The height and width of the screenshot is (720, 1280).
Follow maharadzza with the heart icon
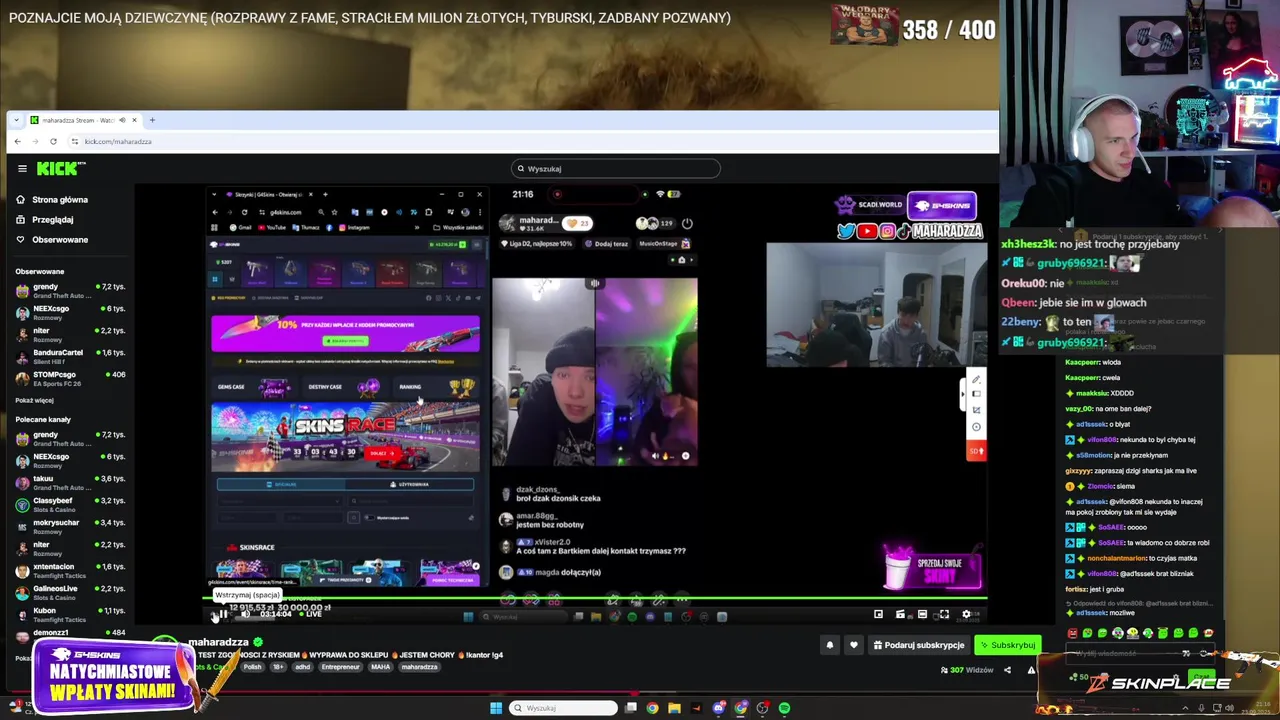coord(853,645)
